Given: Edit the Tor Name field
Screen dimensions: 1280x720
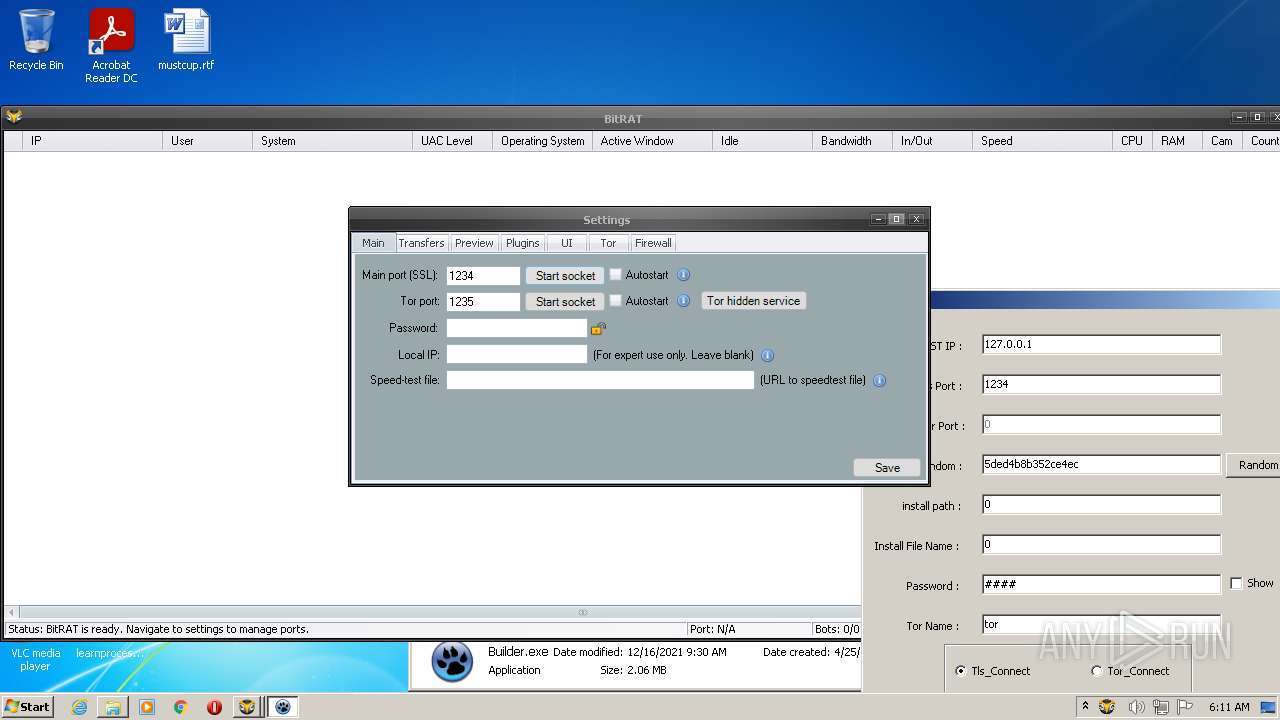Looking at the screenshot, I should (1101, 624).
